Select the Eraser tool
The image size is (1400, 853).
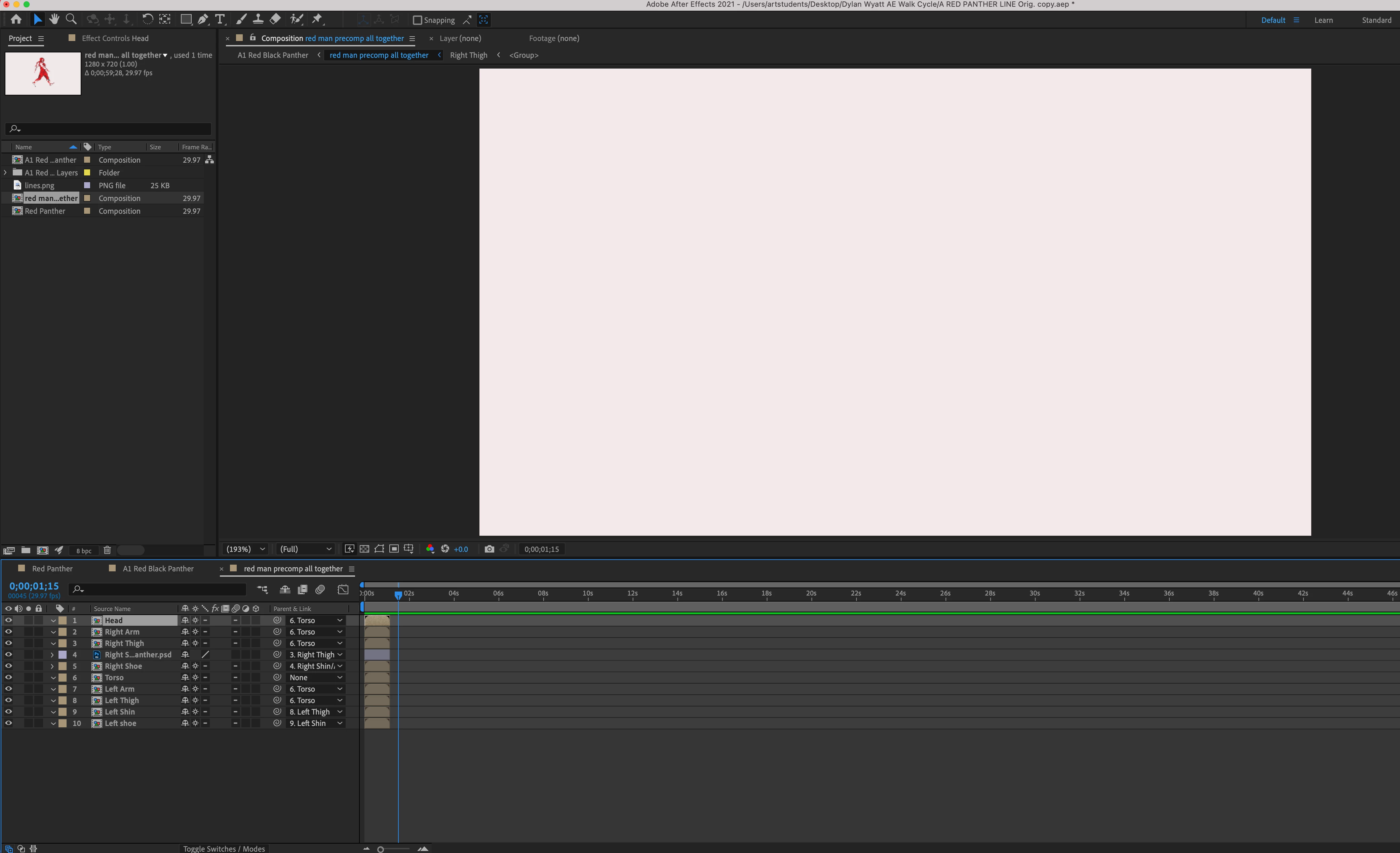pos(275,19)
